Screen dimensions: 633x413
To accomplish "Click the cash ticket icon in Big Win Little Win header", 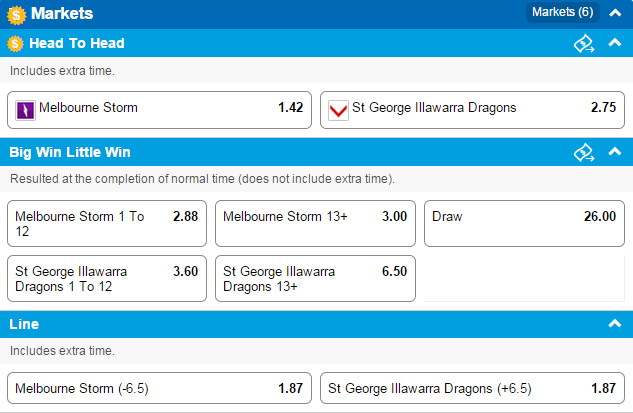I will point(584,152).
